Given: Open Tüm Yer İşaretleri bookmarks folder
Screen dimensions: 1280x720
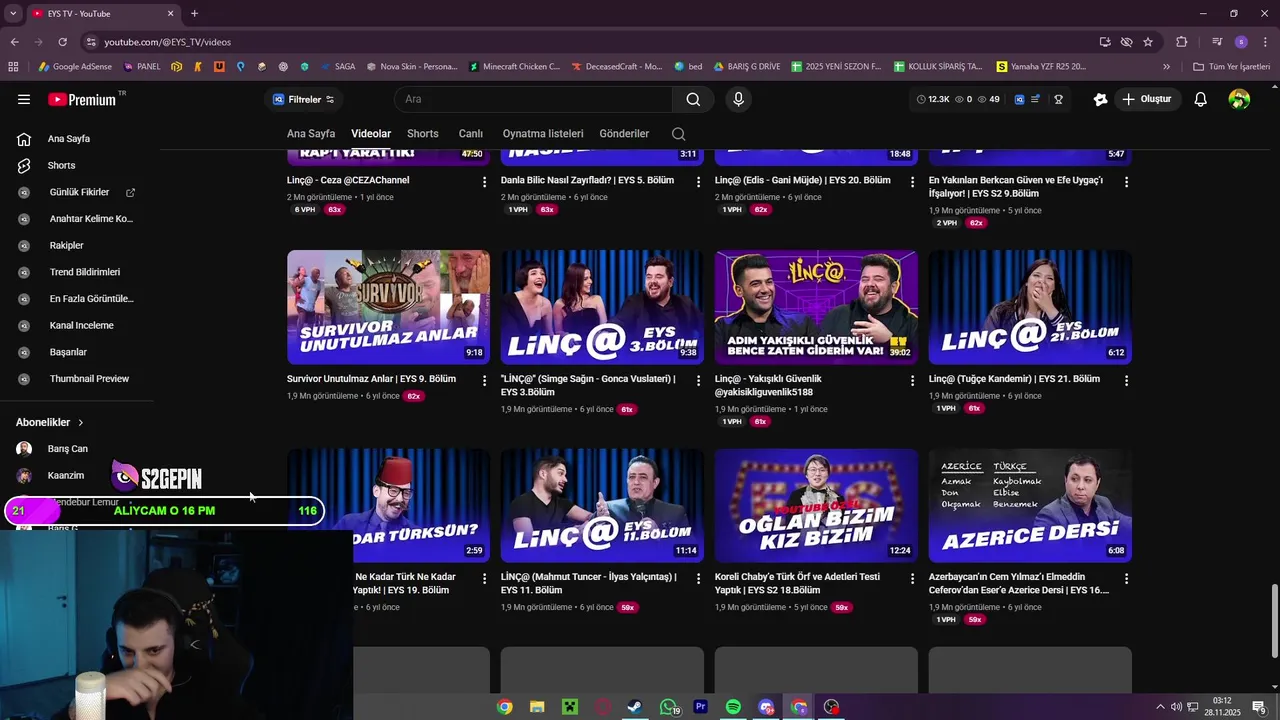Looking at the screenshot, I should tap(1231, 67).
